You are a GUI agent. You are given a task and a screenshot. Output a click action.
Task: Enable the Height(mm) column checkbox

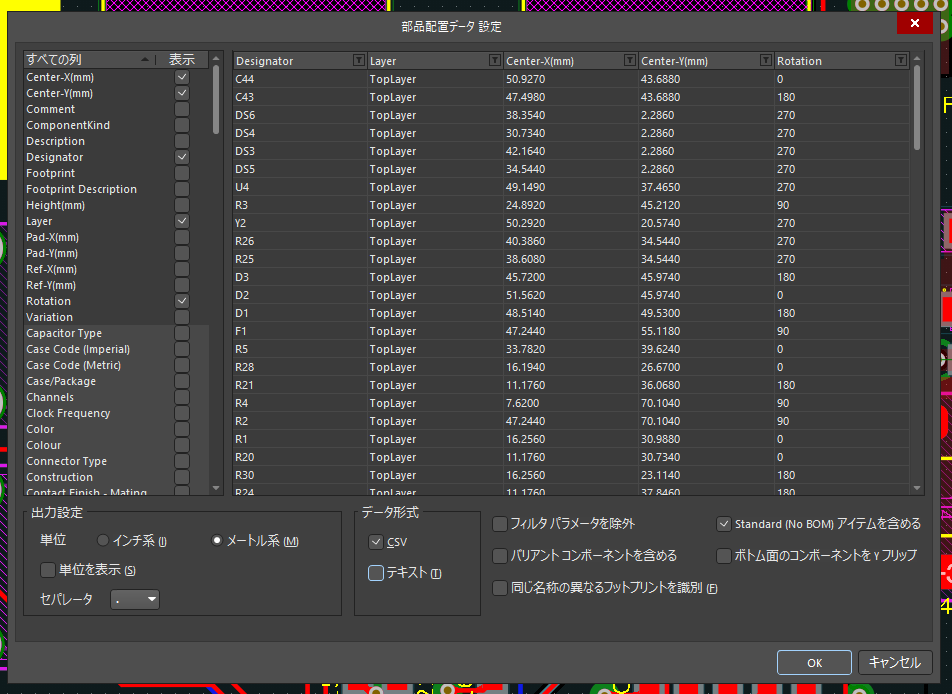182,205
